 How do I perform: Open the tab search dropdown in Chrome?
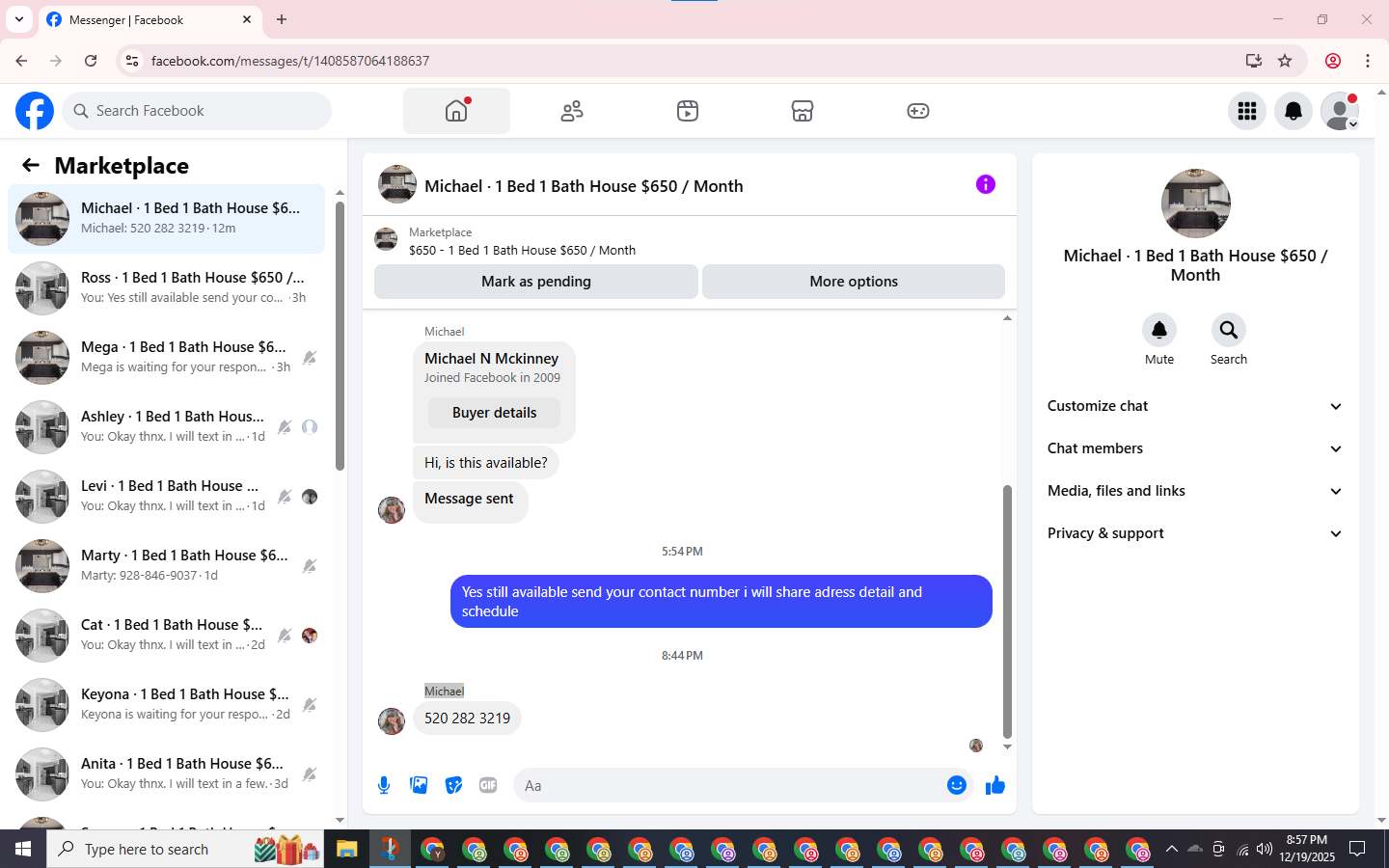click(19, 19)
